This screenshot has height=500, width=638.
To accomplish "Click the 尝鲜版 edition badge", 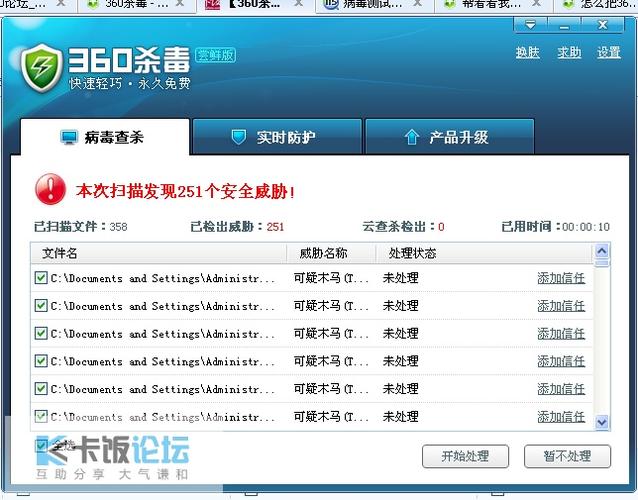I will (216, 55).
